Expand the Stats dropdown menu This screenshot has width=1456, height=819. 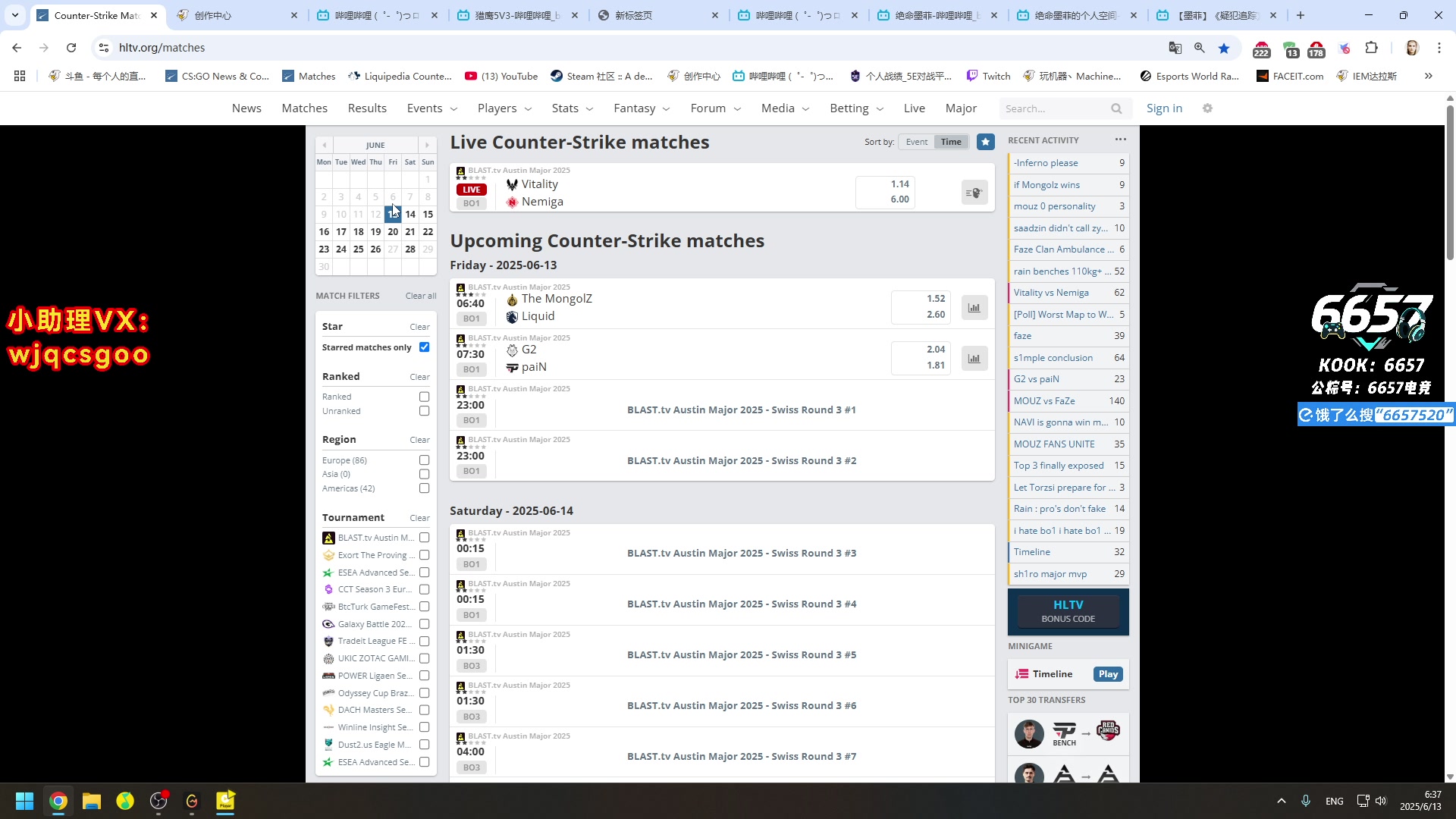coord(573,108)
